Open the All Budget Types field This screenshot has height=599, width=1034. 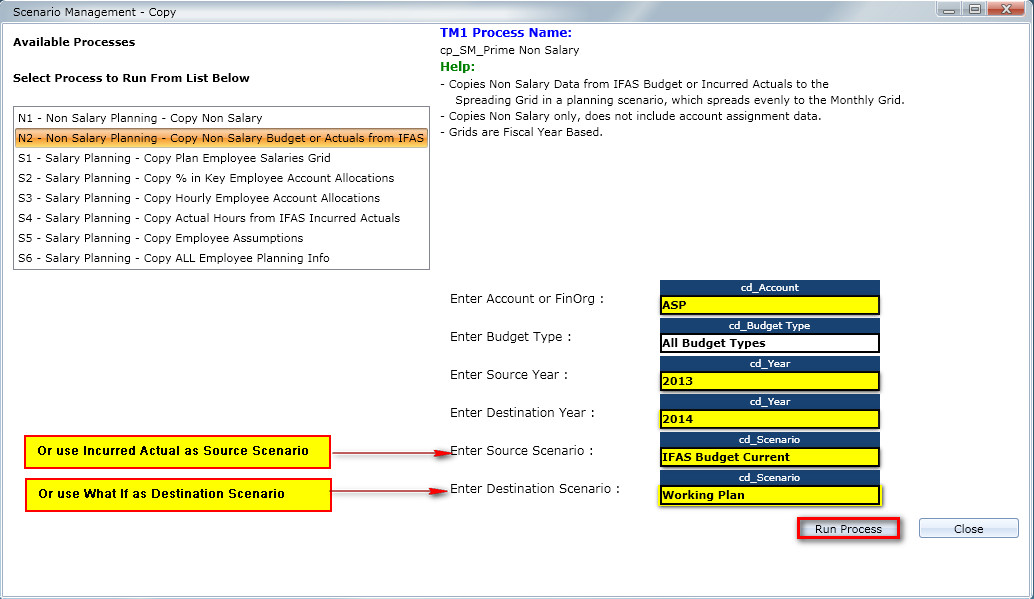(x=770, y=343)
